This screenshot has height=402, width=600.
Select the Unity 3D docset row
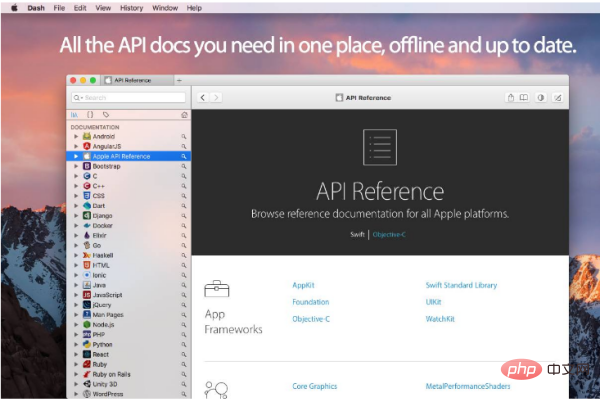[x=129, y=384]
